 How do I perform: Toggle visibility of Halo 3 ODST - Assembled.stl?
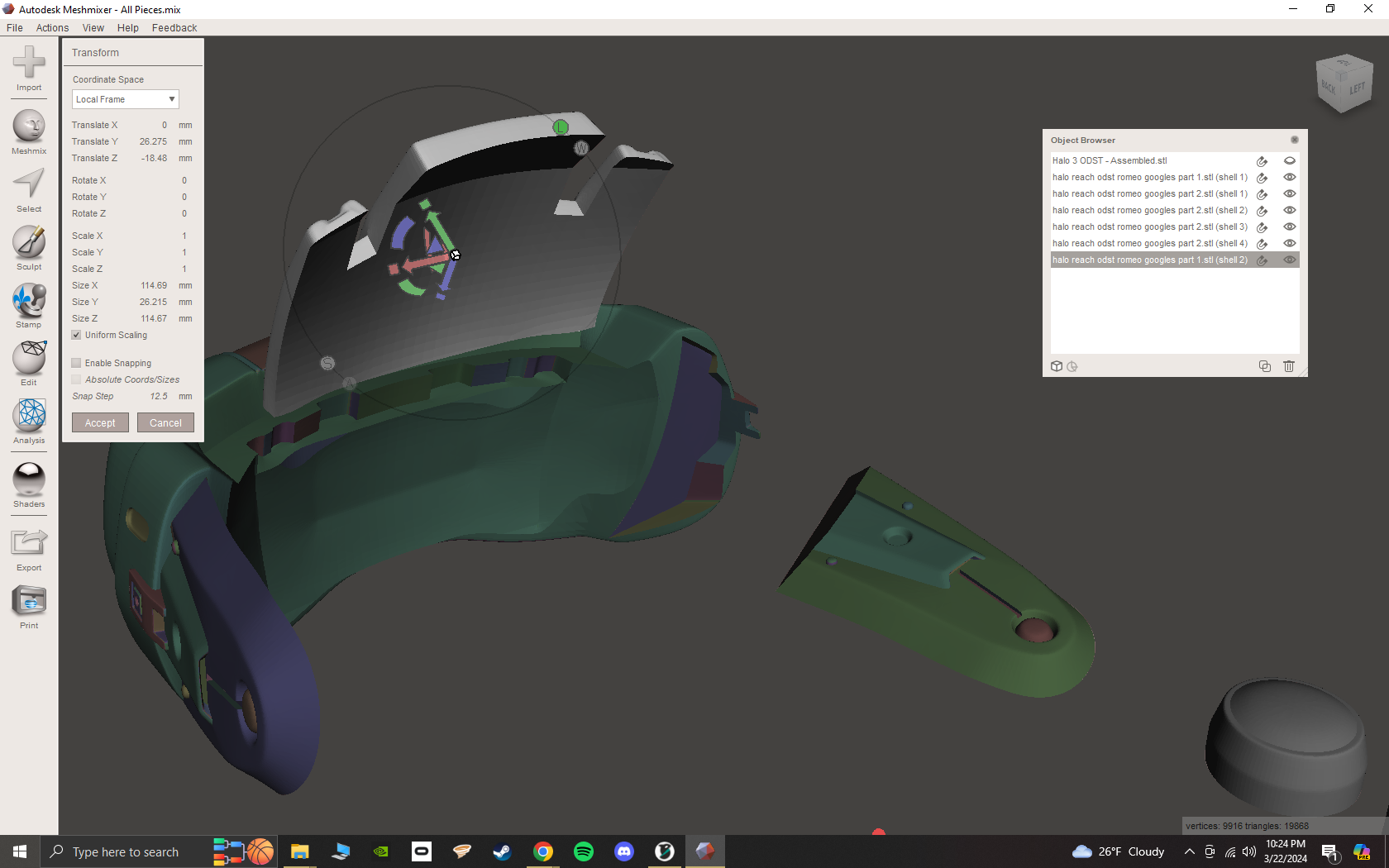(x=1289, y=160)
